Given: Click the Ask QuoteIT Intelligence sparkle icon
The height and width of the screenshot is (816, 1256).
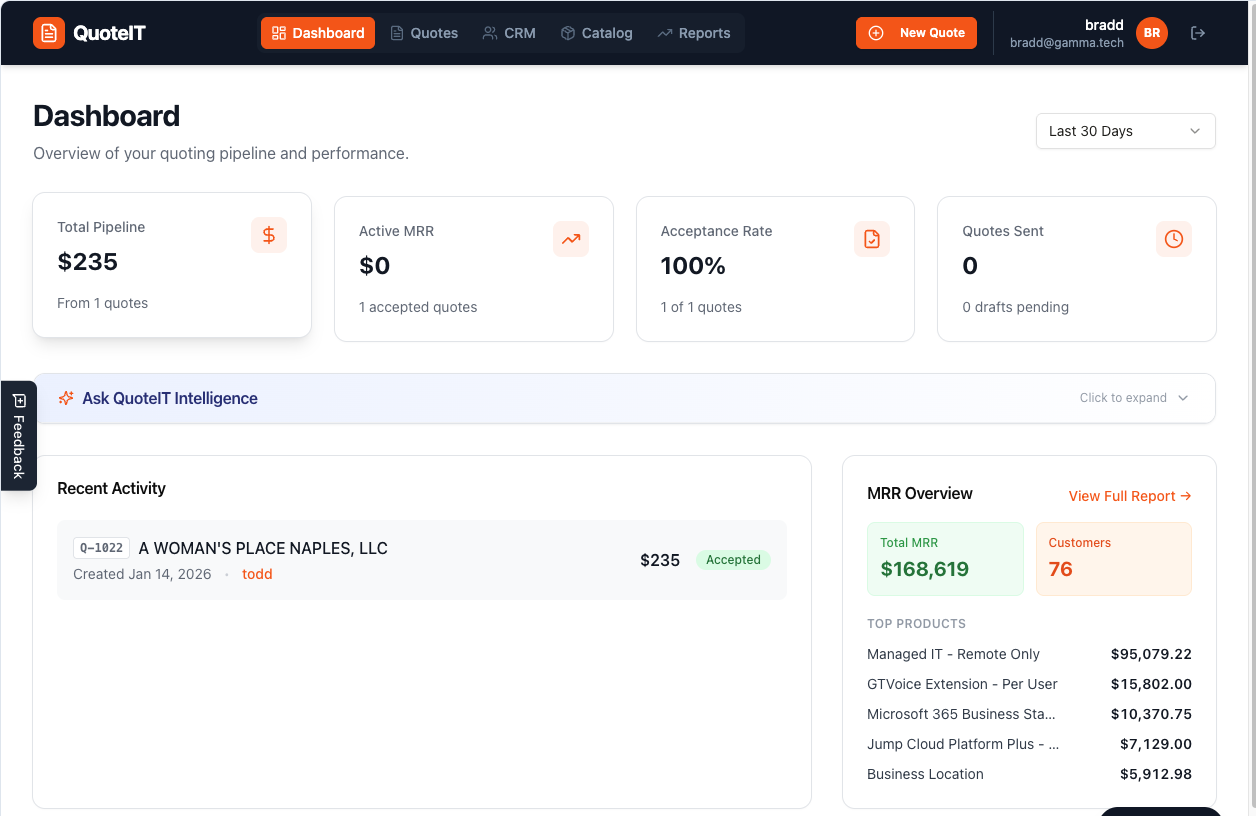Looking at the screenshot, I should click(x=66, y=398).
